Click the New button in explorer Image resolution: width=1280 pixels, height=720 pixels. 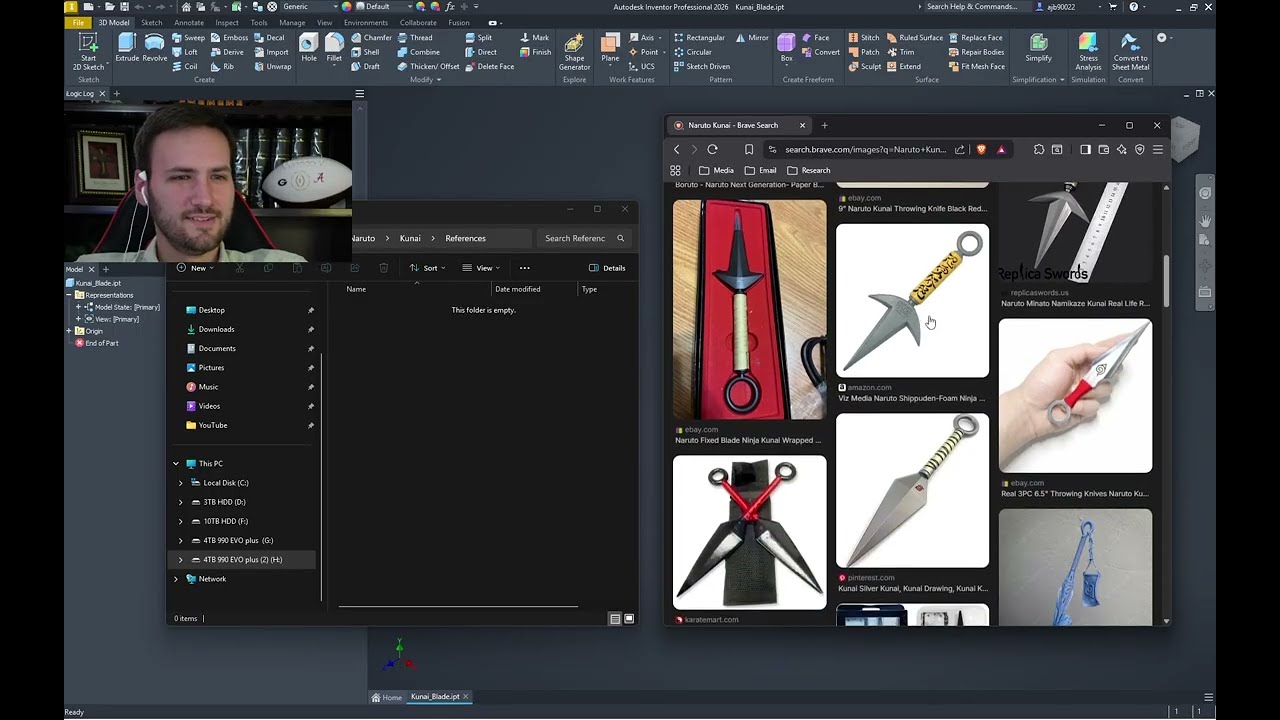[196, 268]
